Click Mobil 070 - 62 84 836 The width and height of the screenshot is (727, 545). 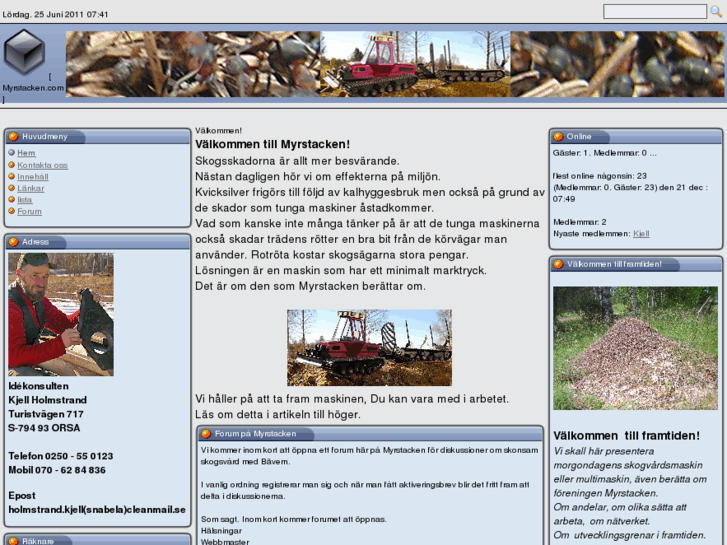[x=57, y=470]
